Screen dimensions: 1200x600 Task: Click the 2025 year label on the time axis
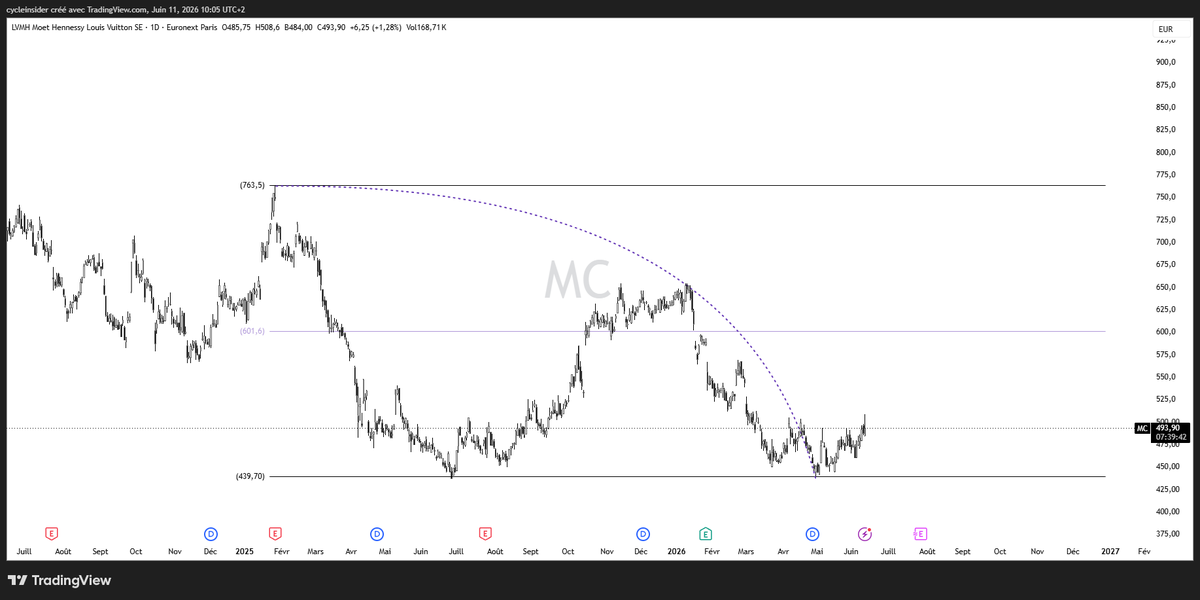tap(245, 551)
